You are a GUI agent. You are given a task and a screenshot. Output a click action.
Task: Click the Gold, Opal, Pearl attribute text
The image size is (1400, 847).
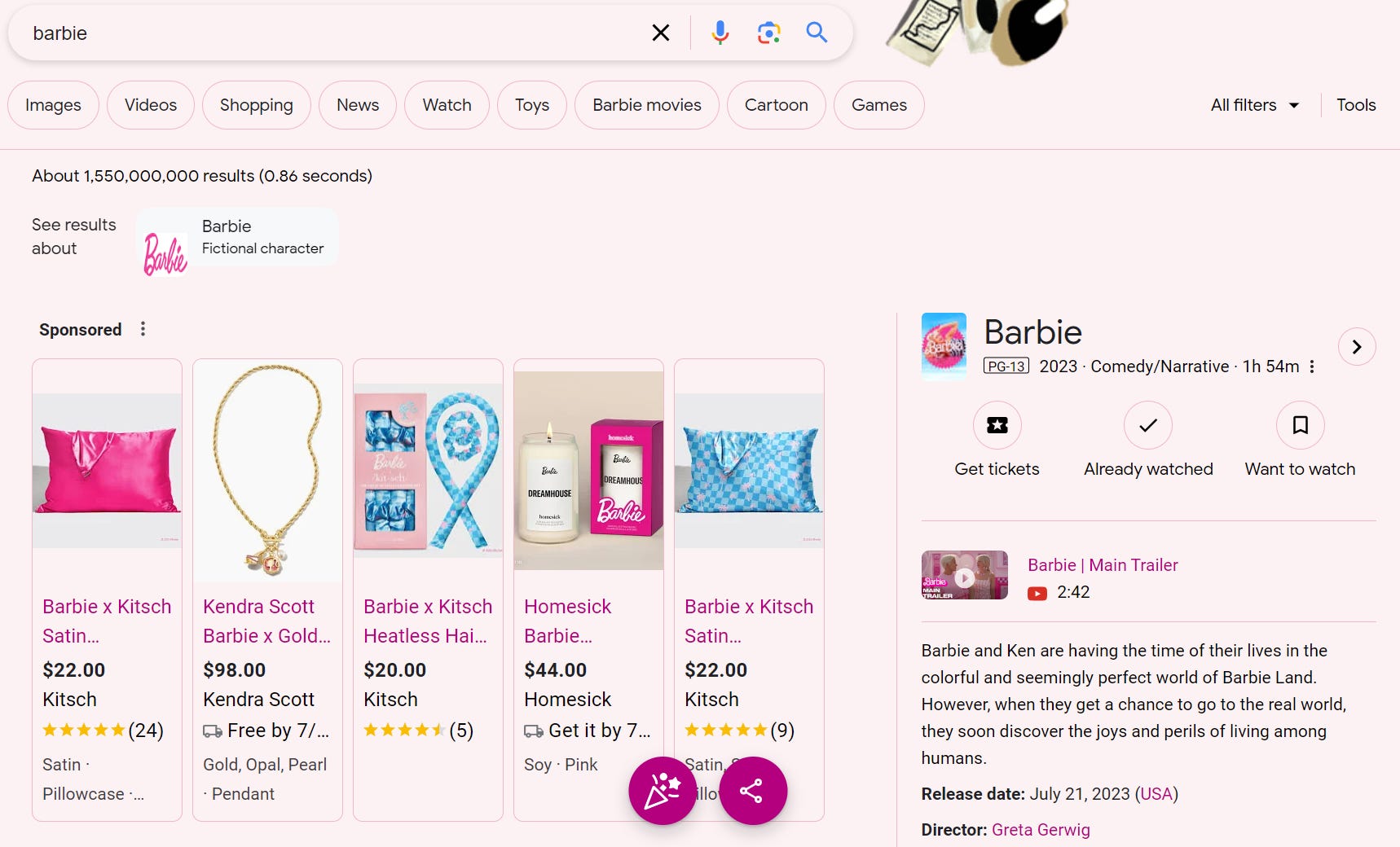[x=265, y=765]
